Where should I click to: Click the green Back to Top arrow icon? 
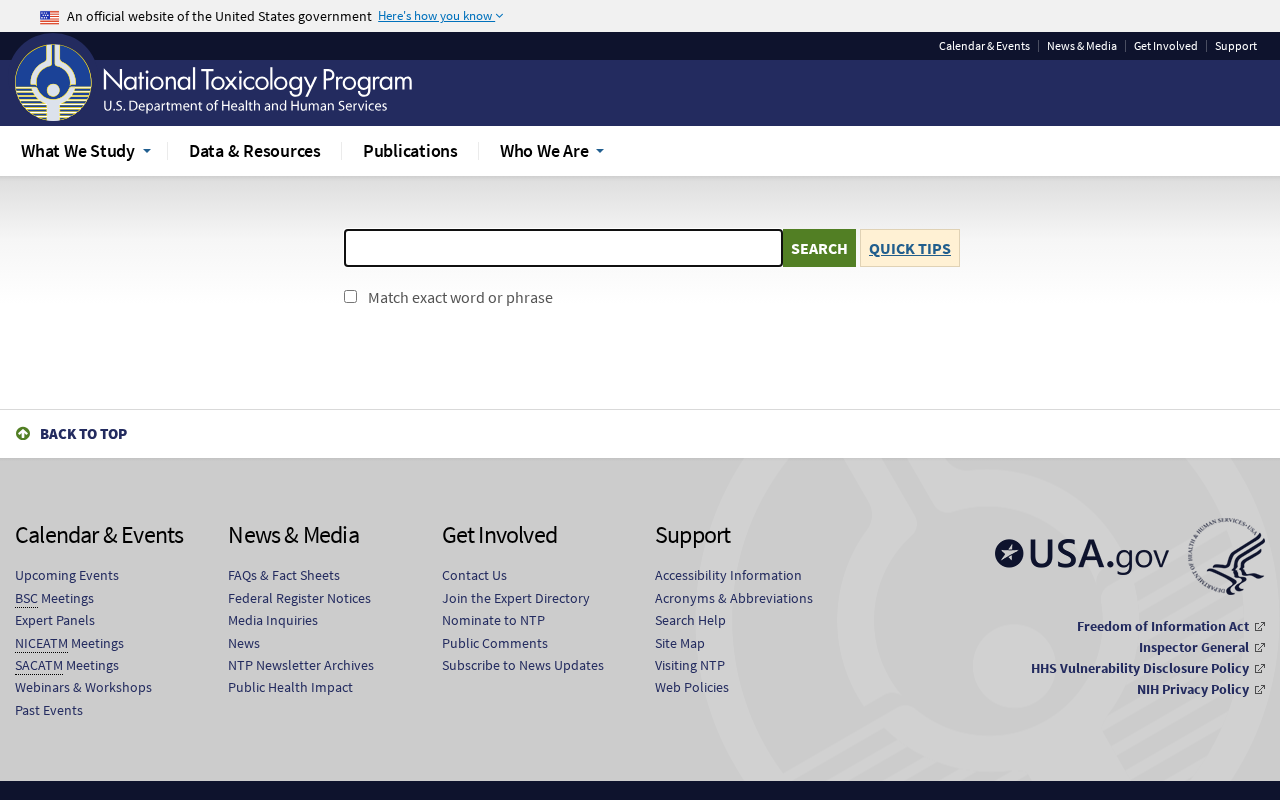(23, 434)
